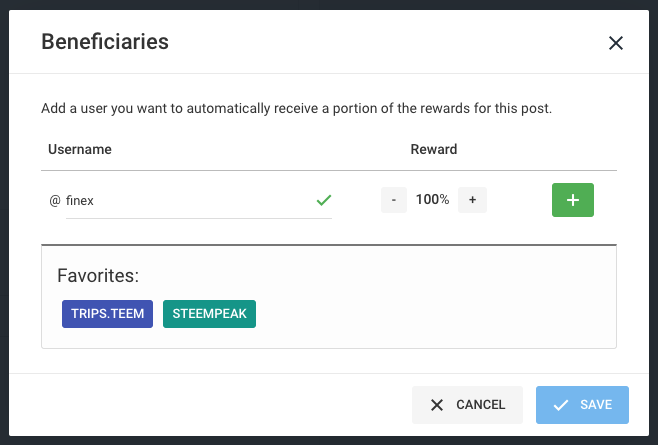Click the @ prefix before username
This screenshot has height=445, width=658.
point(55,200)
